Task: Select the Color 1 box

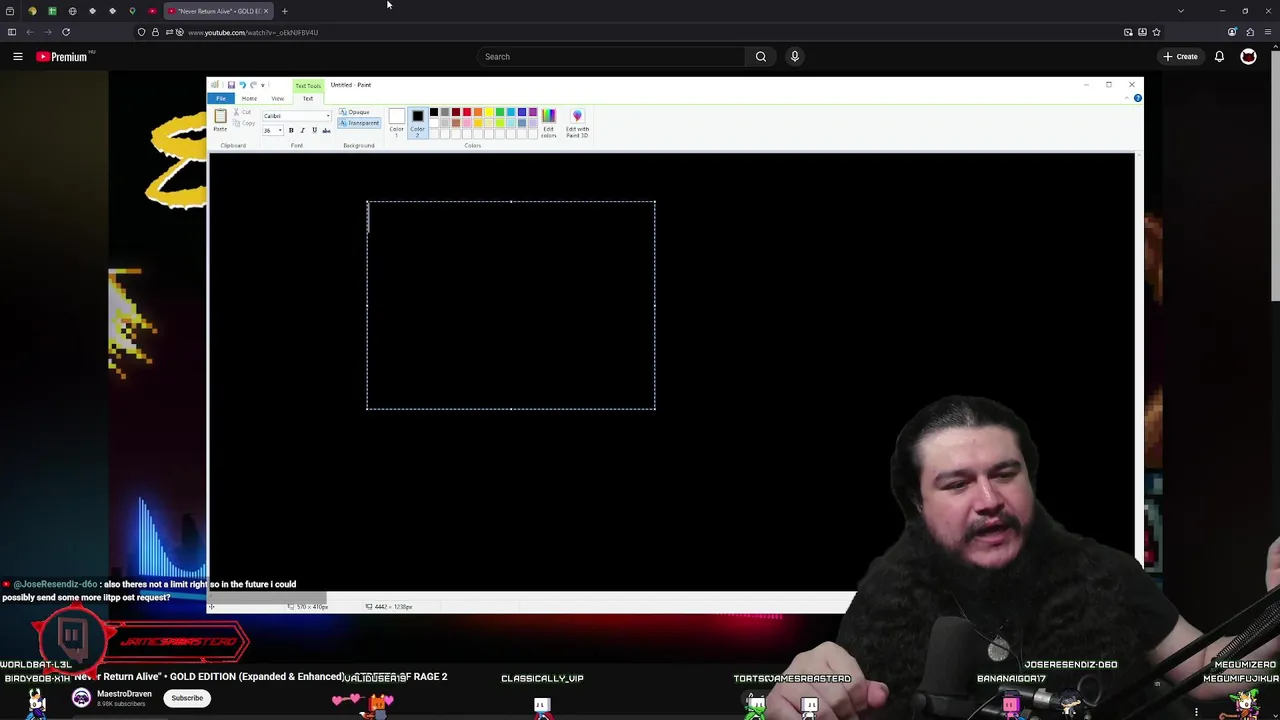Action: tap(397, 122)
